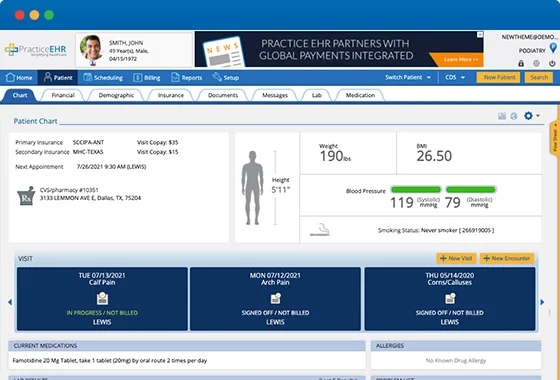Click the MHC-TEXAS secondary insurance value
This screenshot has height=380, width=560.
(88, 152)
